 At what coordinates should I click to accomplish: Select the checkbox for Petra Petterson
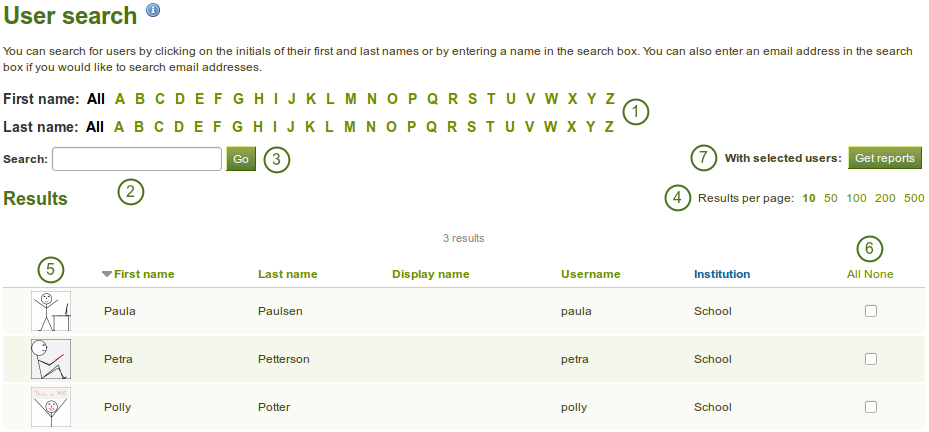(x=871, y=359)
